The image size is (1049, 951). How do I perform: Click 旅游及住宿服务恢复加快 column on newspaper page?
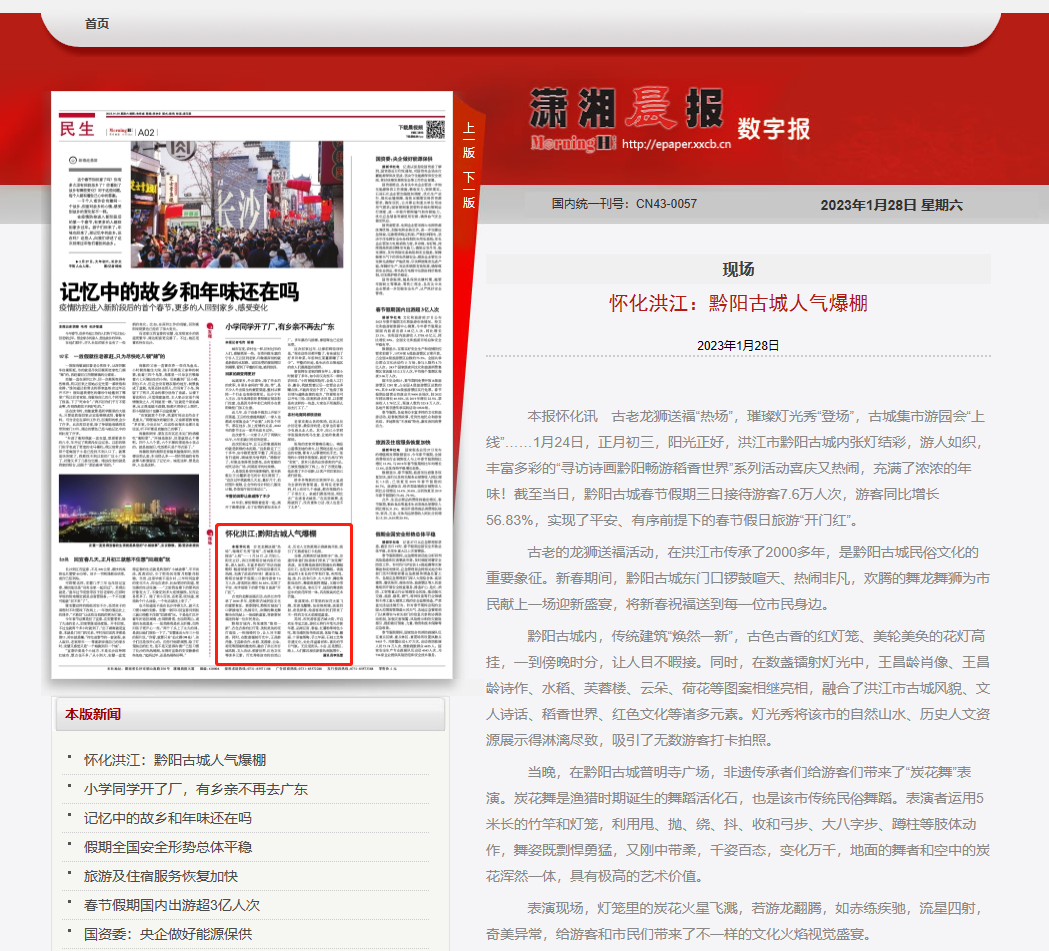(408, 479)
